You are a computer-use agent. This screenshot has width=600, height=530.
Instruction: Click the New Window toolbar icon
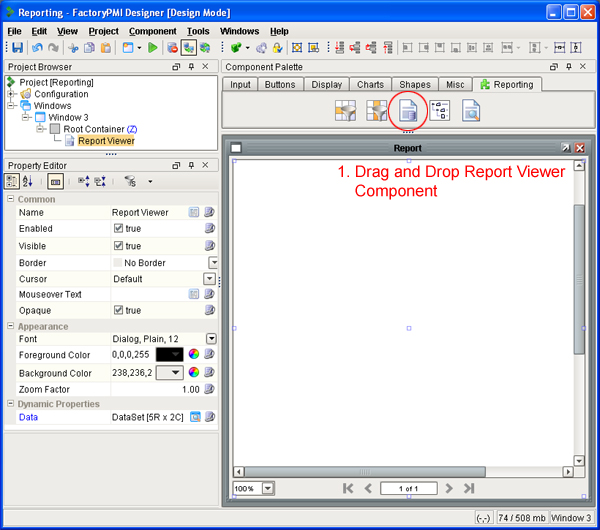click(128, 47)
